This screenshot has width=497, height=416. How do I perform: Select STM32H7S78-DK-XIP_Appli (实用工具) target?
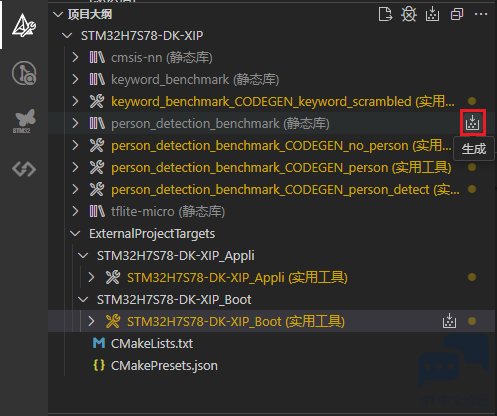pos(237,277)
